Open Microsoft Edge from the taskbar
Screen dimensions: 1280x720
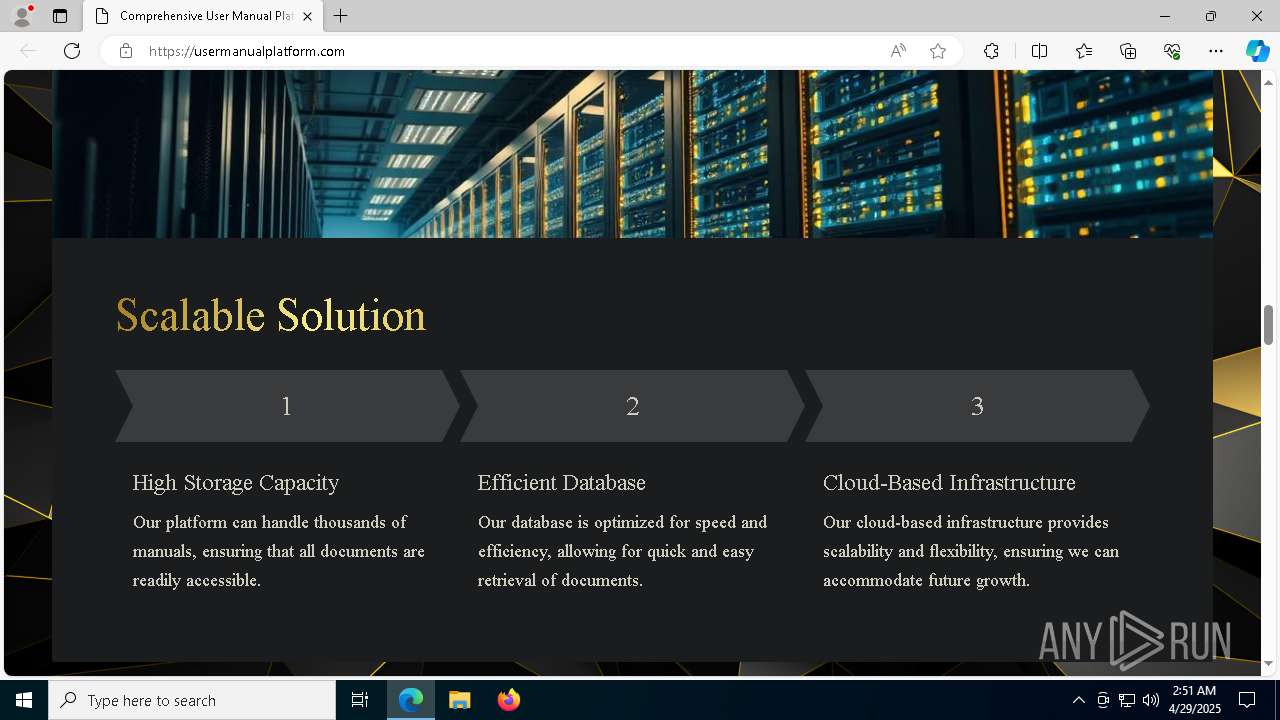[x=411, y=700]
